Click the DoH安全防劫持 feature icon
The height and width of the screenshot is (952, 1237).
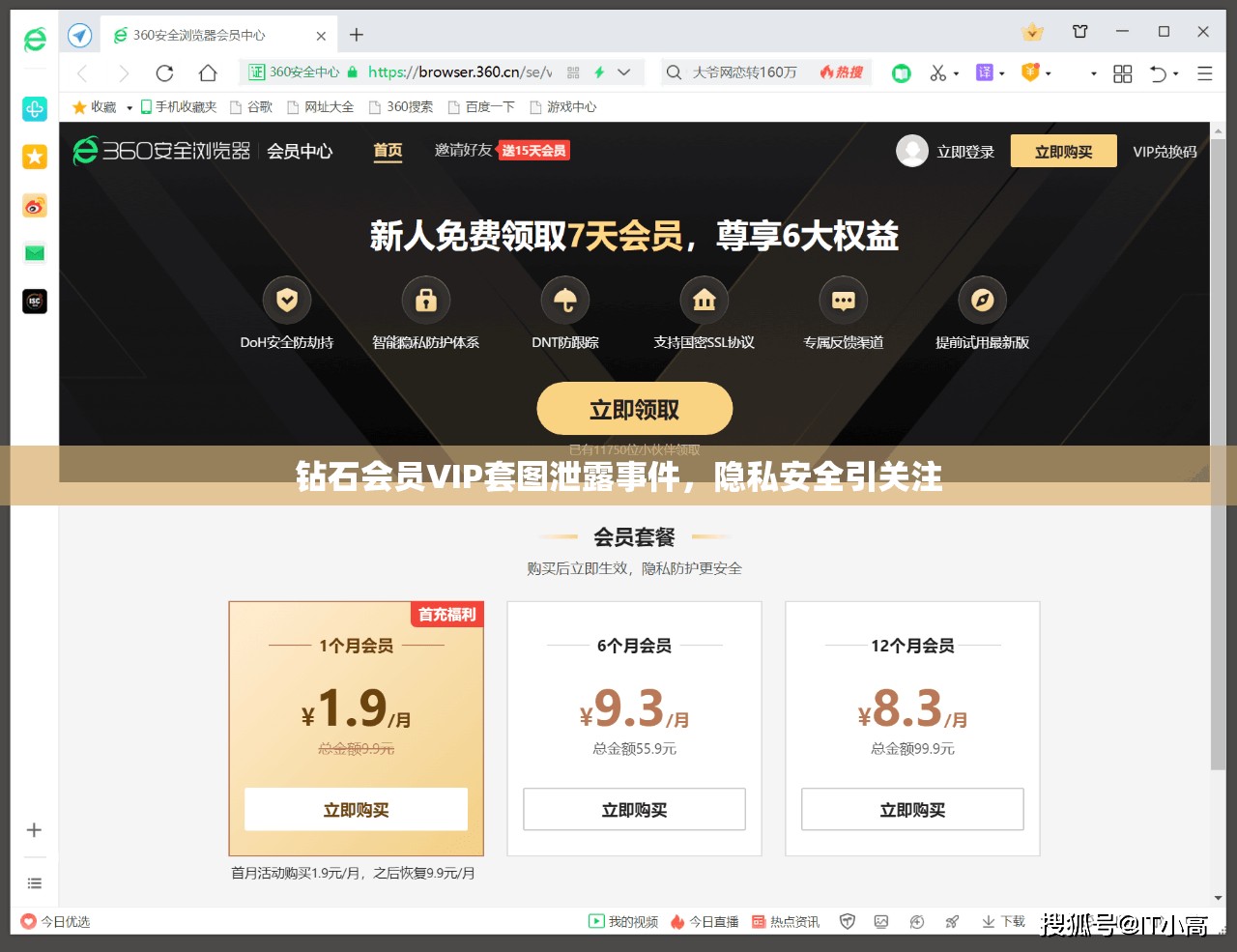point(287,301)
